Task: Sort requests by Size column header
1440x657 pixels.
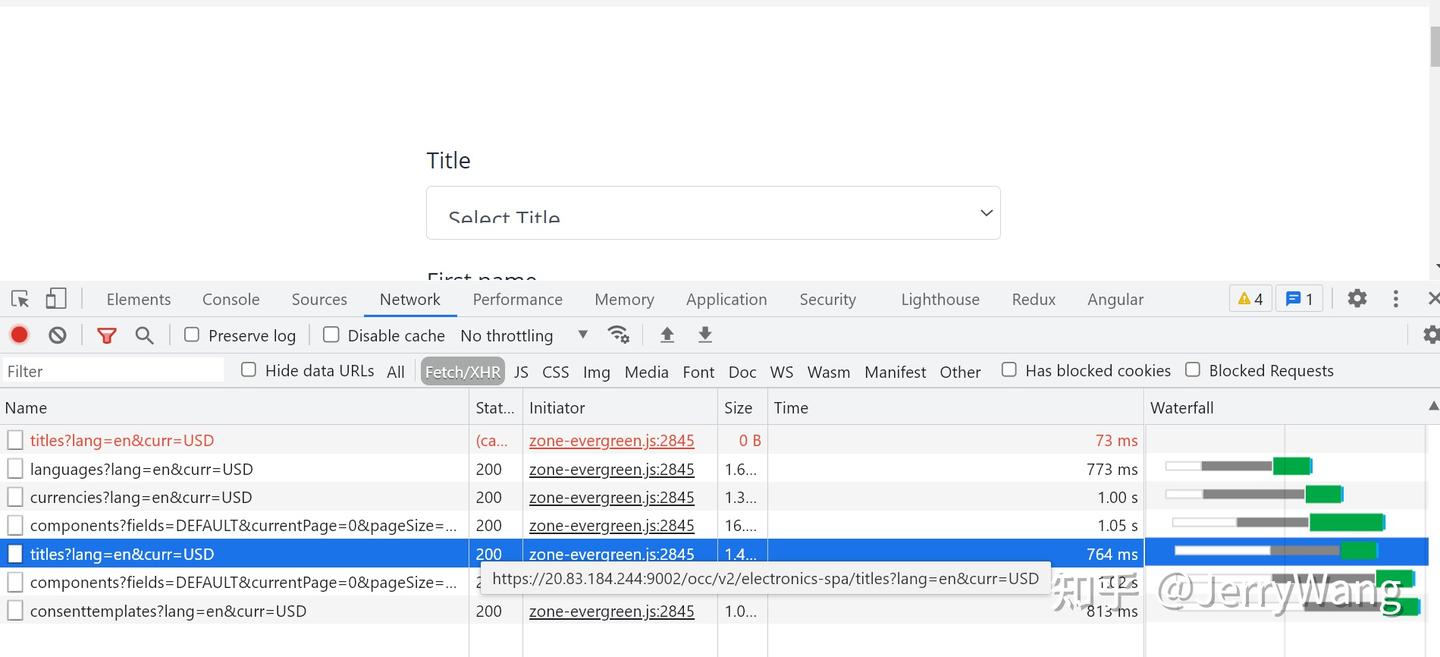Action: click(742, 407)
